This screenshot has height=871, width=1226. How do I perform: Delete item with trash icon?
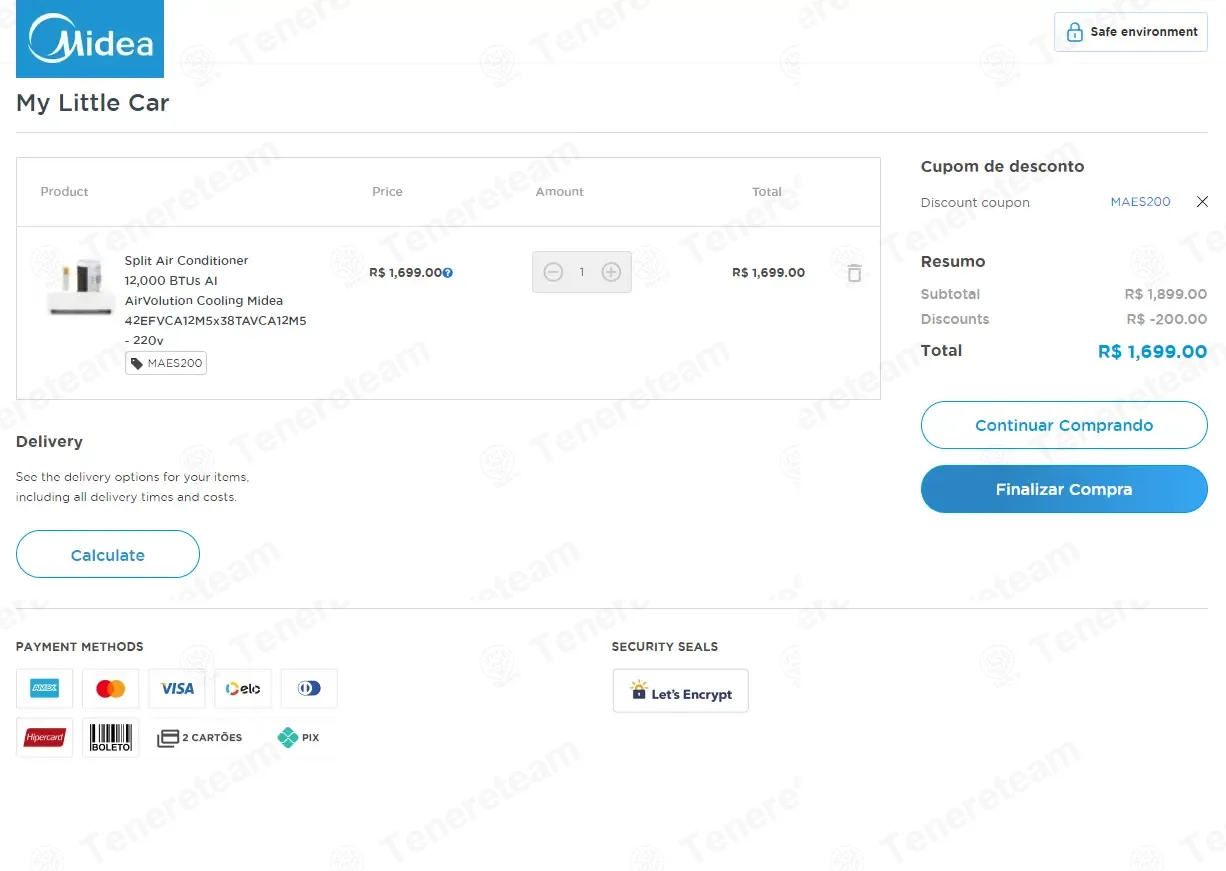point(854,273)
